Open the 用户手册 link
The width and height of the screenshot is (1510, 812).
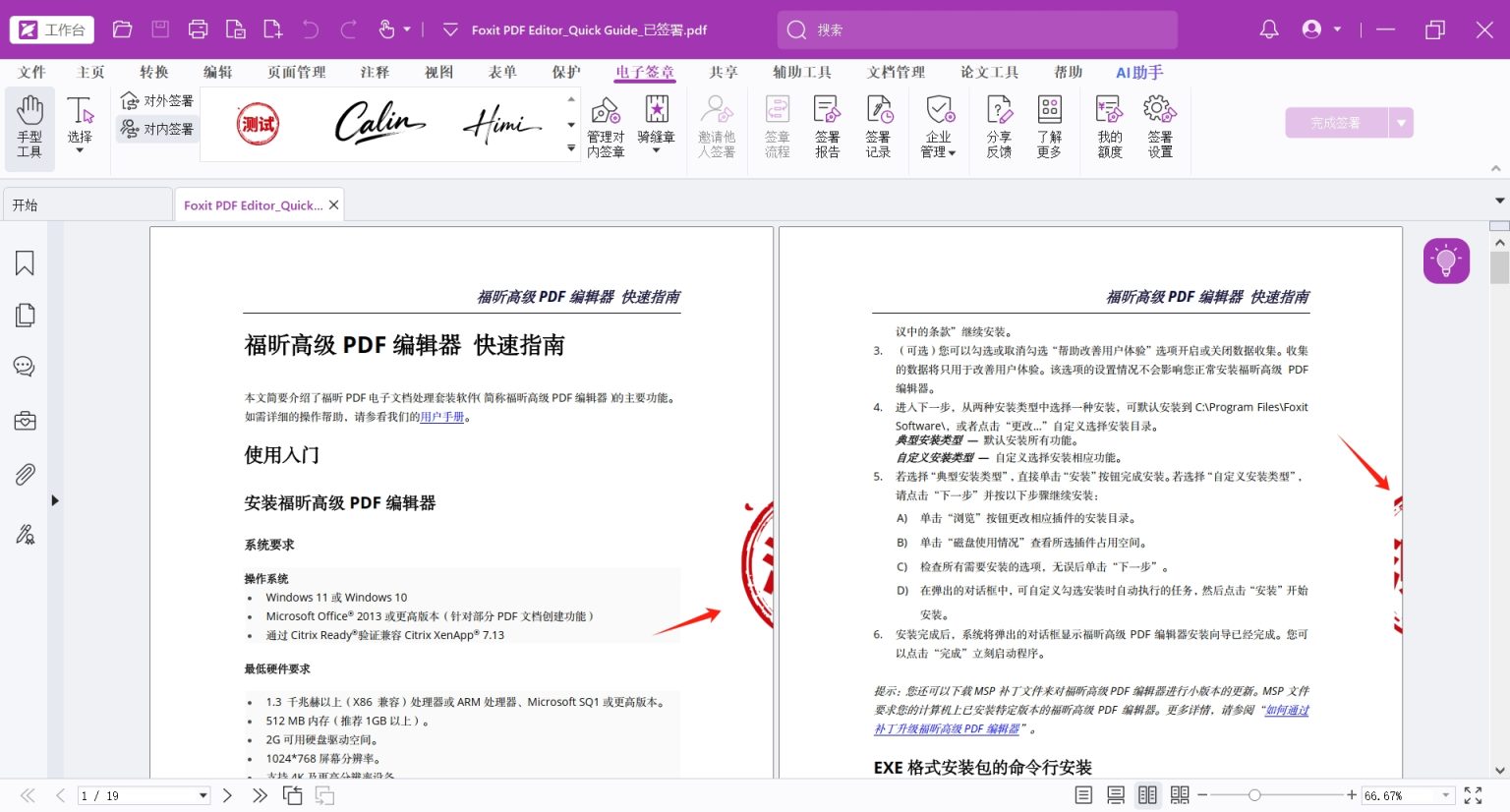(x=442, y=417)
